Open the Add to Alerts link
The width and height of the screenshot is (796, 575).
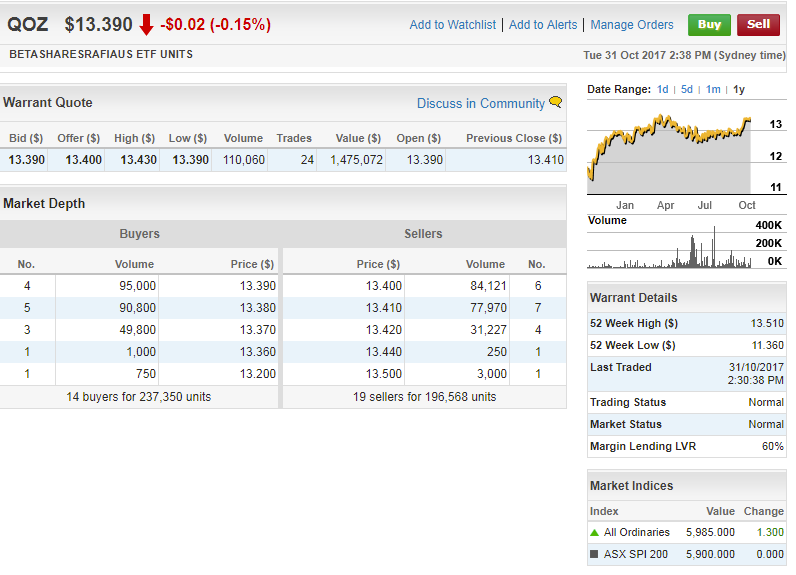(x=543, y=25)
